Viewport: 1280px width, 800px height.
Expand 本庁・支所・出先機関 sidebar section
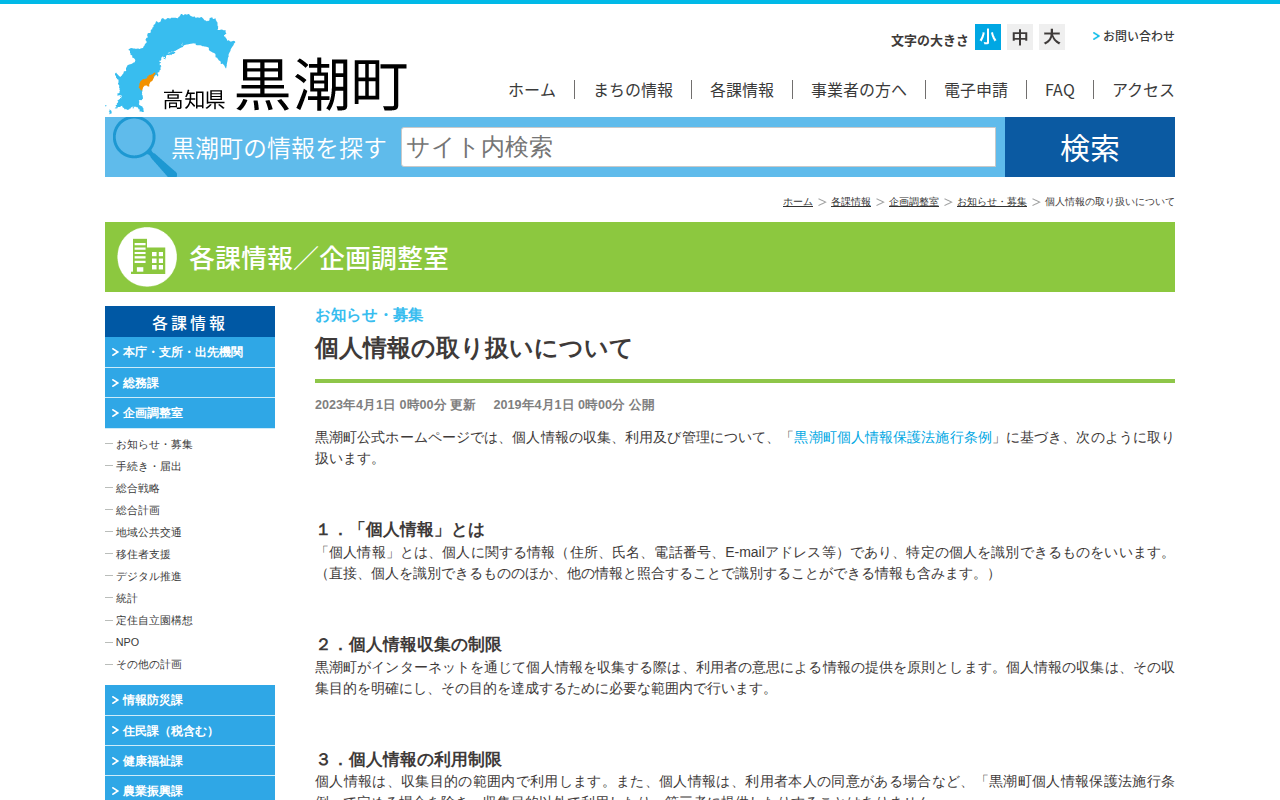tap(190, 352)
